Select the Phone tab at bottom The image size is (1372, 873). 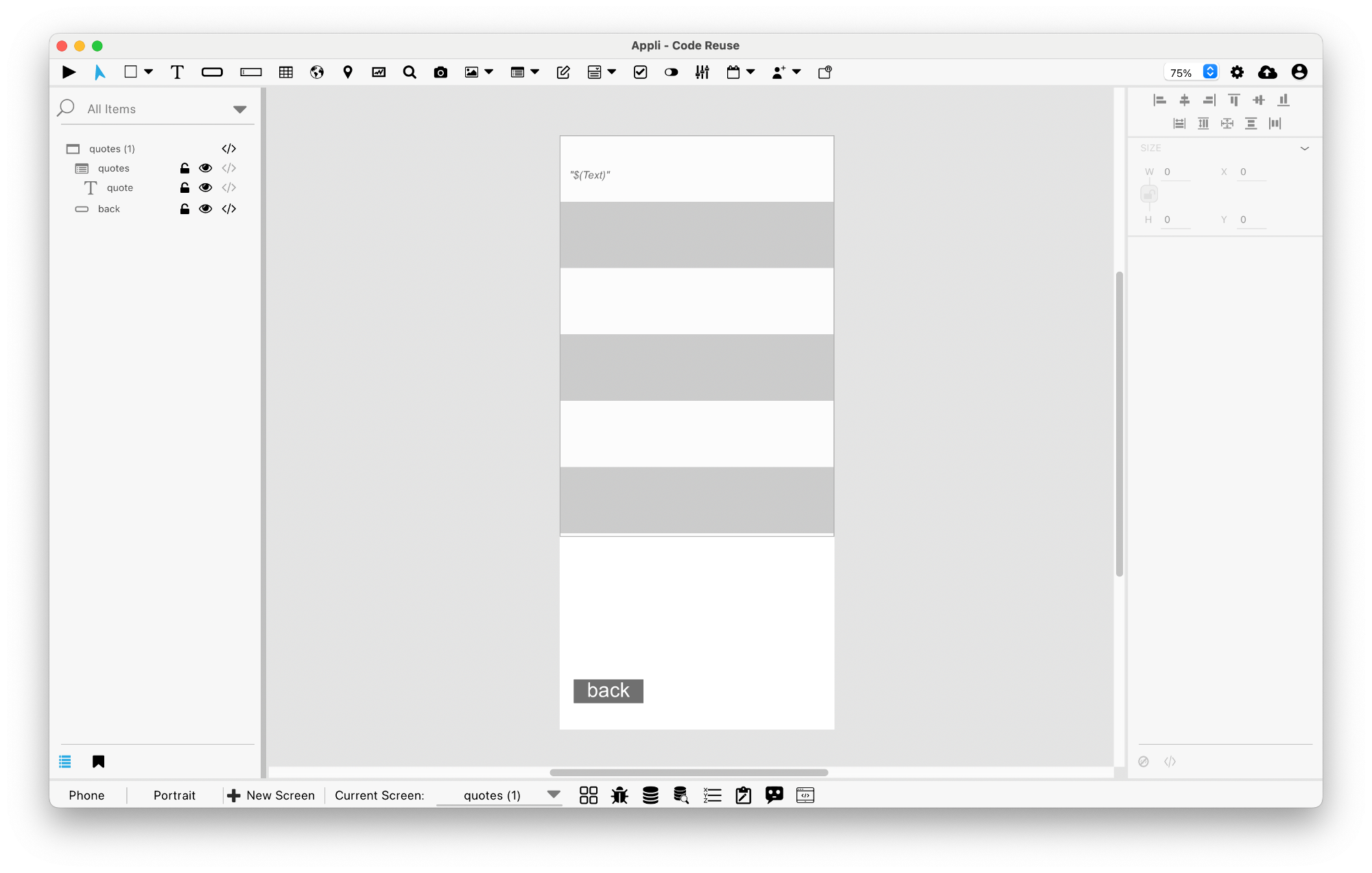point(86,795)
